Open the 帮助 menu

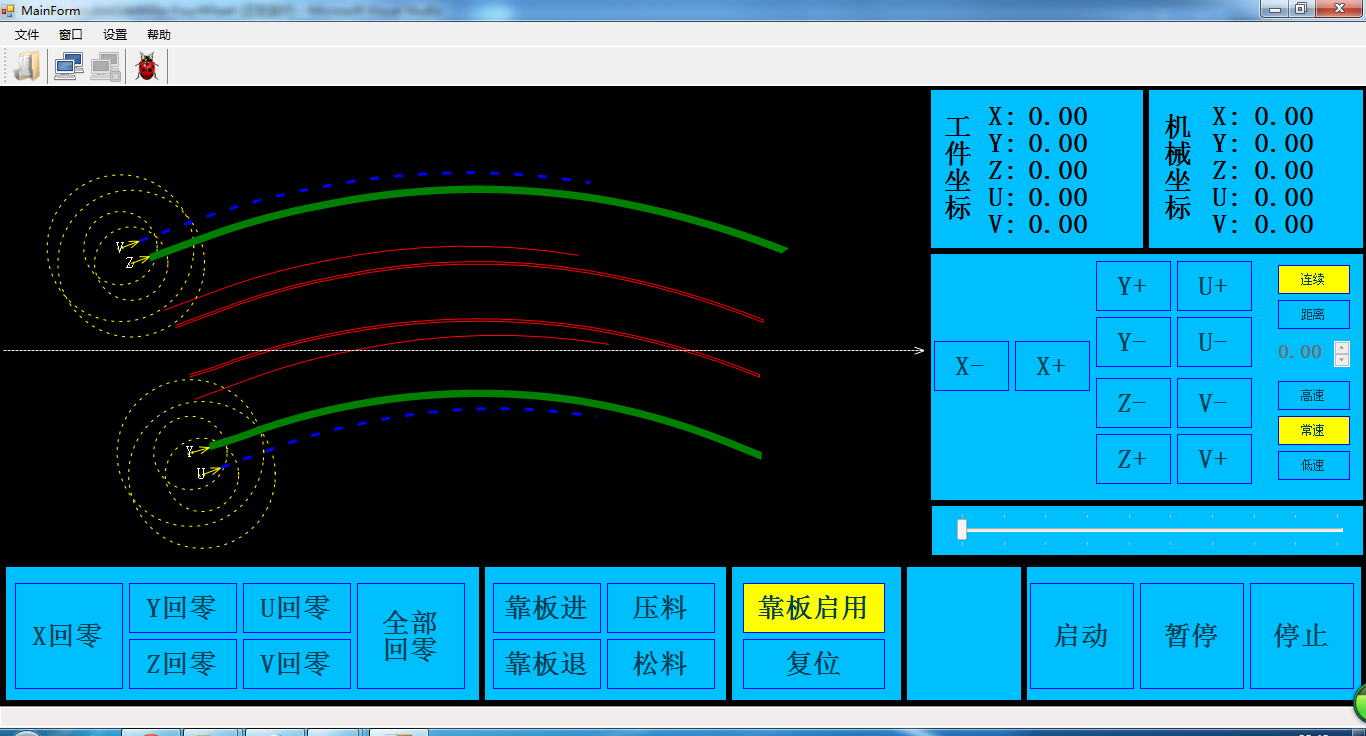click(159, 35)
